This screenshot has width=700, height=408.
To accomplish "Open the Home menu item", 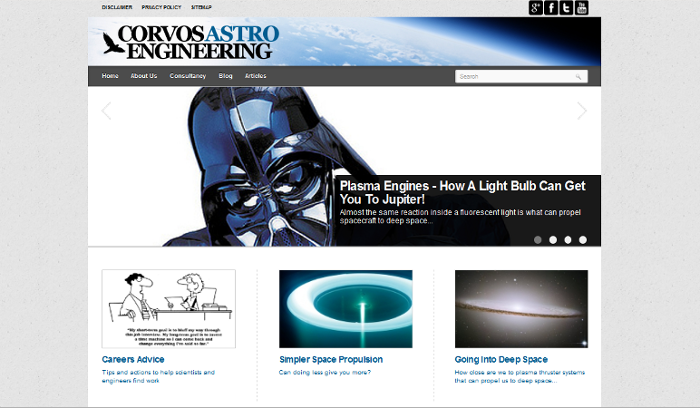I will click(110, 76).
